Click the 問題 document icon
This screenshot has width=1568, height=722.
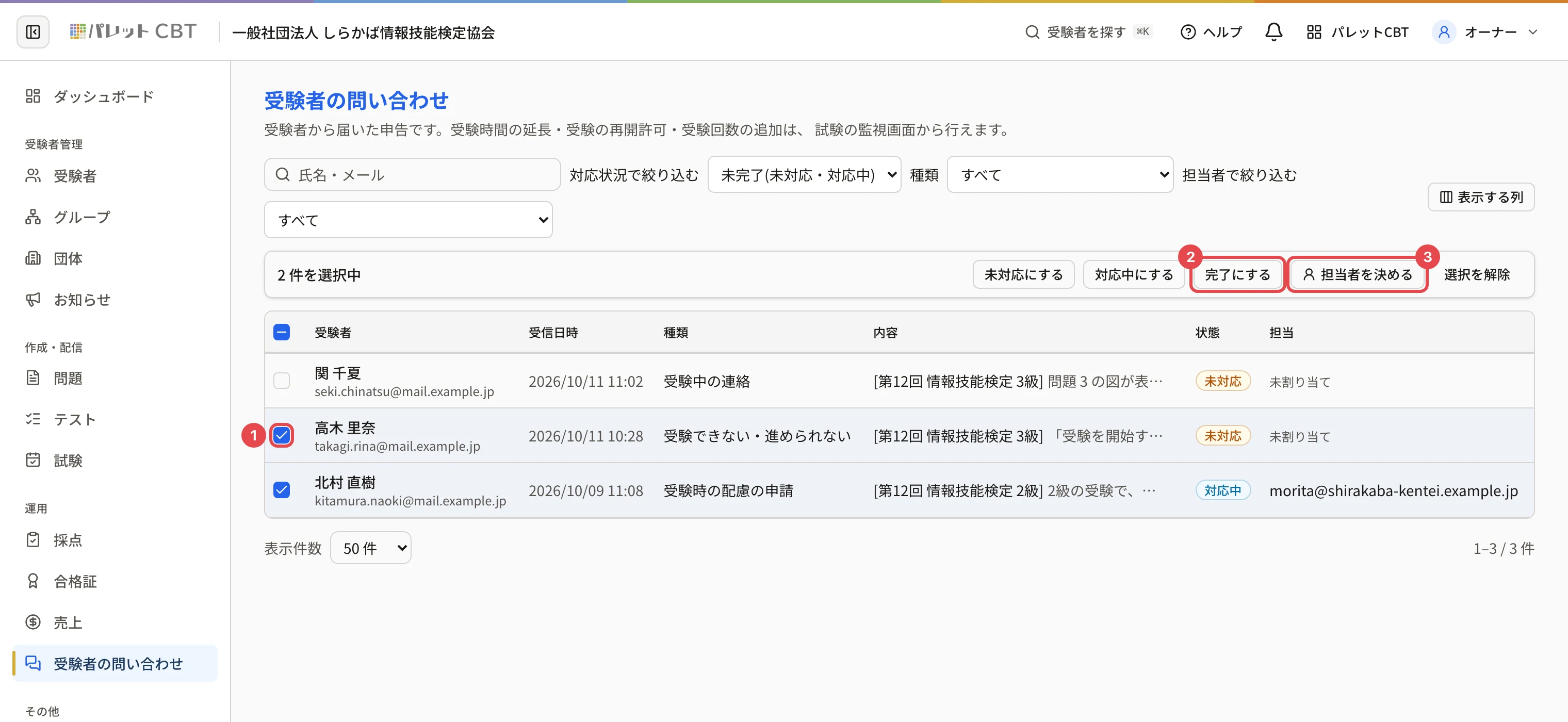point(33,378)
